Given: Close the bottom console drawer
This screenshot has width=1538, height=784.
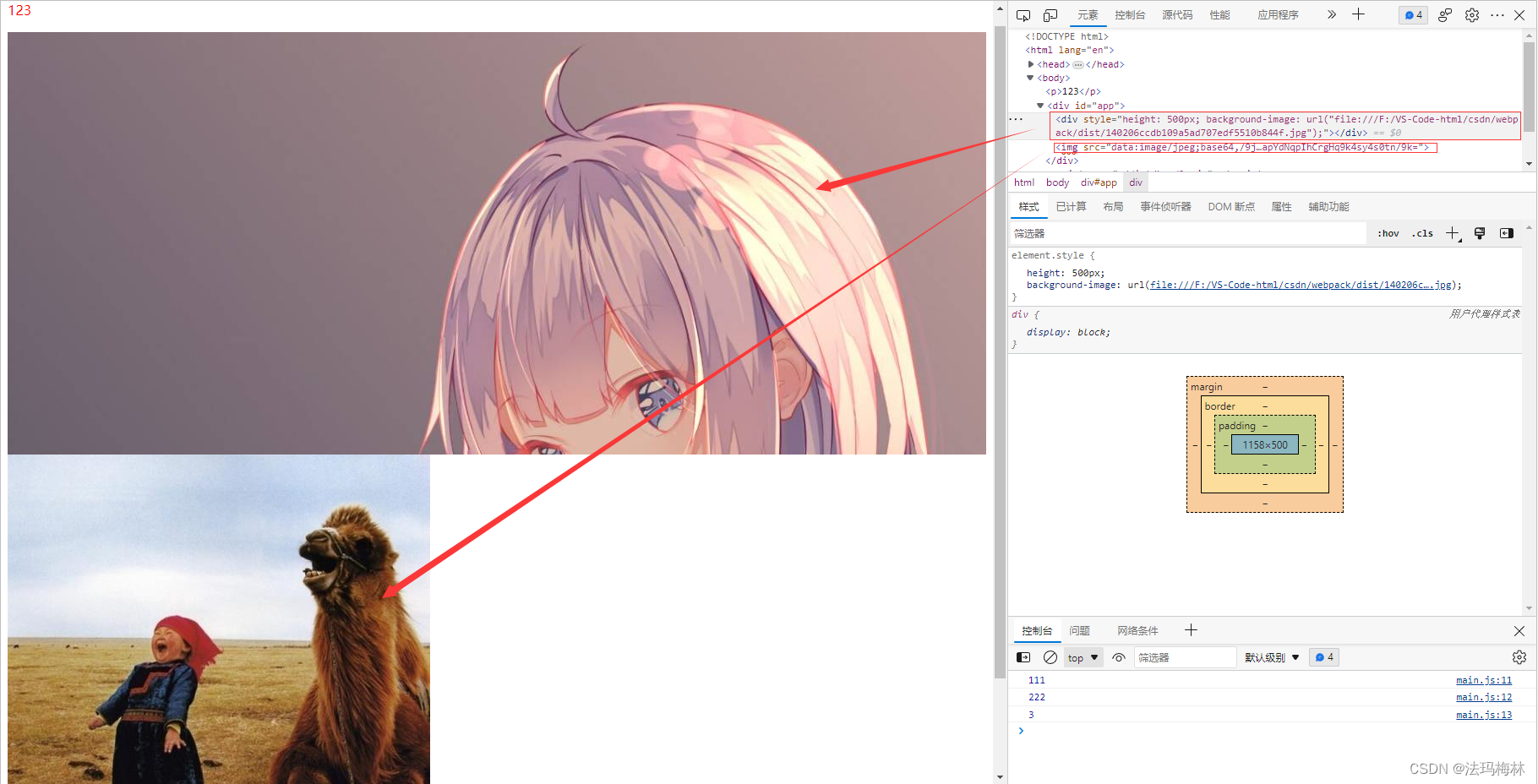Looking at the screenshot, I should pyautogui.click(x=1519, y=631).
